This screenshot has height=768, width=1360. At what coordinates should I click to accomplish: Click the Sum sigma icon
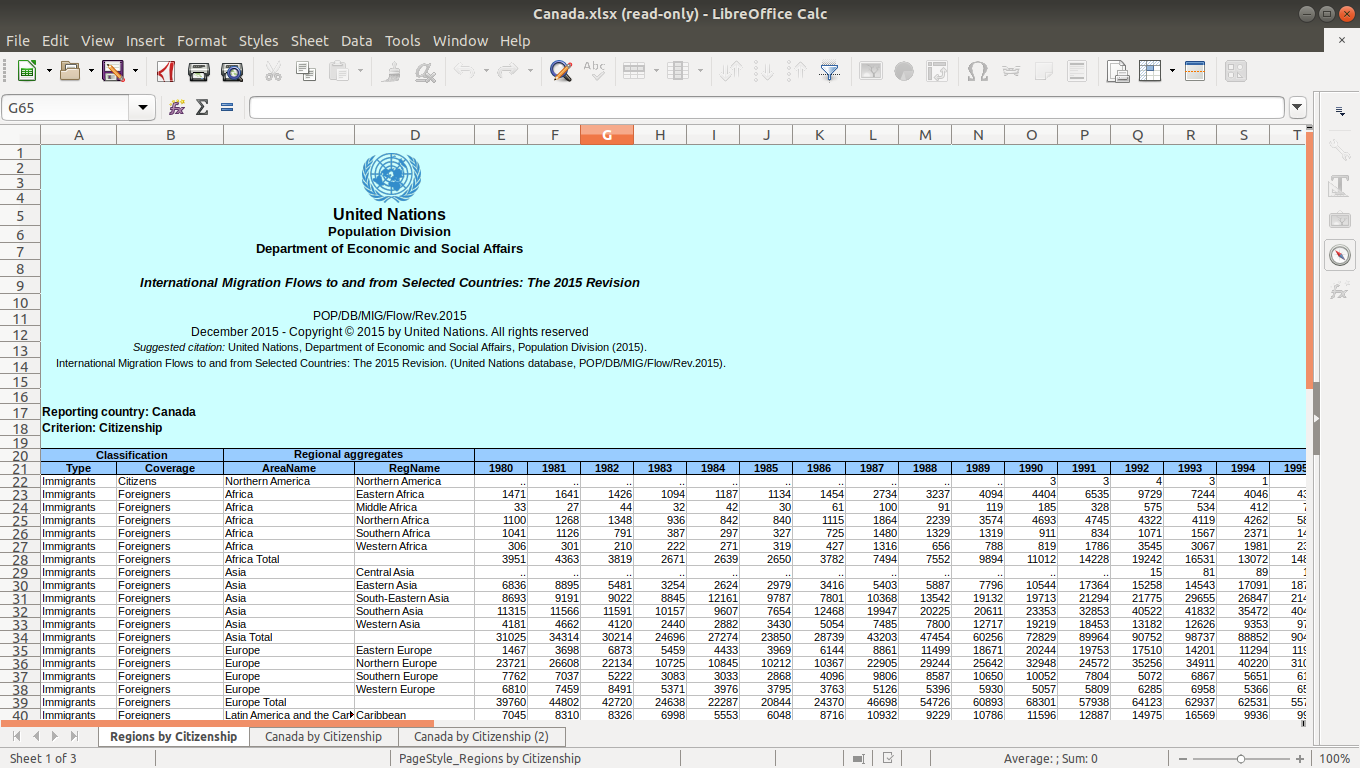[x=202, y=107]
